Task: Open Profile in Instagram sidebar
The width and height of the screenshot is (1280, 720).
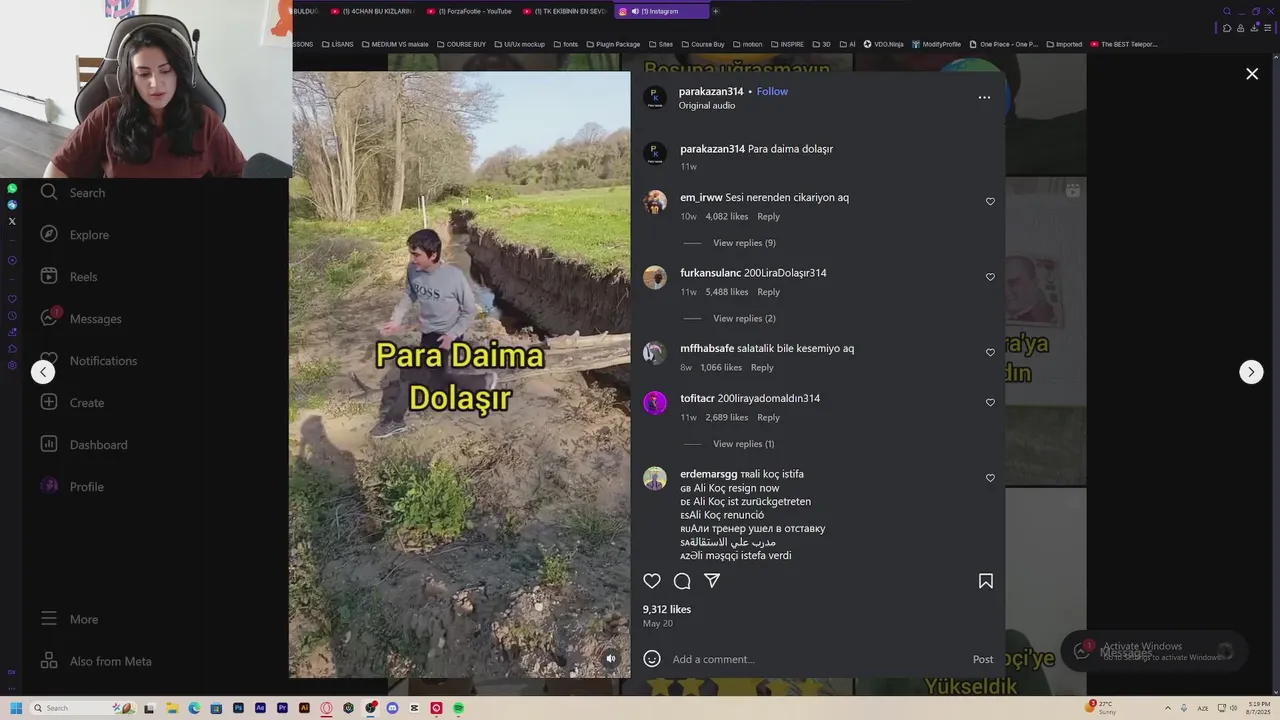Action: pyautogui.click(x=72, y=487)
